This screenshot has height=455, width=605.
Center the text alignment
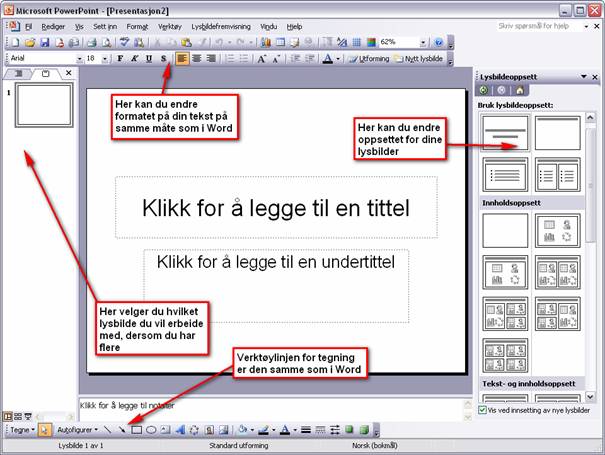[197, 59]
